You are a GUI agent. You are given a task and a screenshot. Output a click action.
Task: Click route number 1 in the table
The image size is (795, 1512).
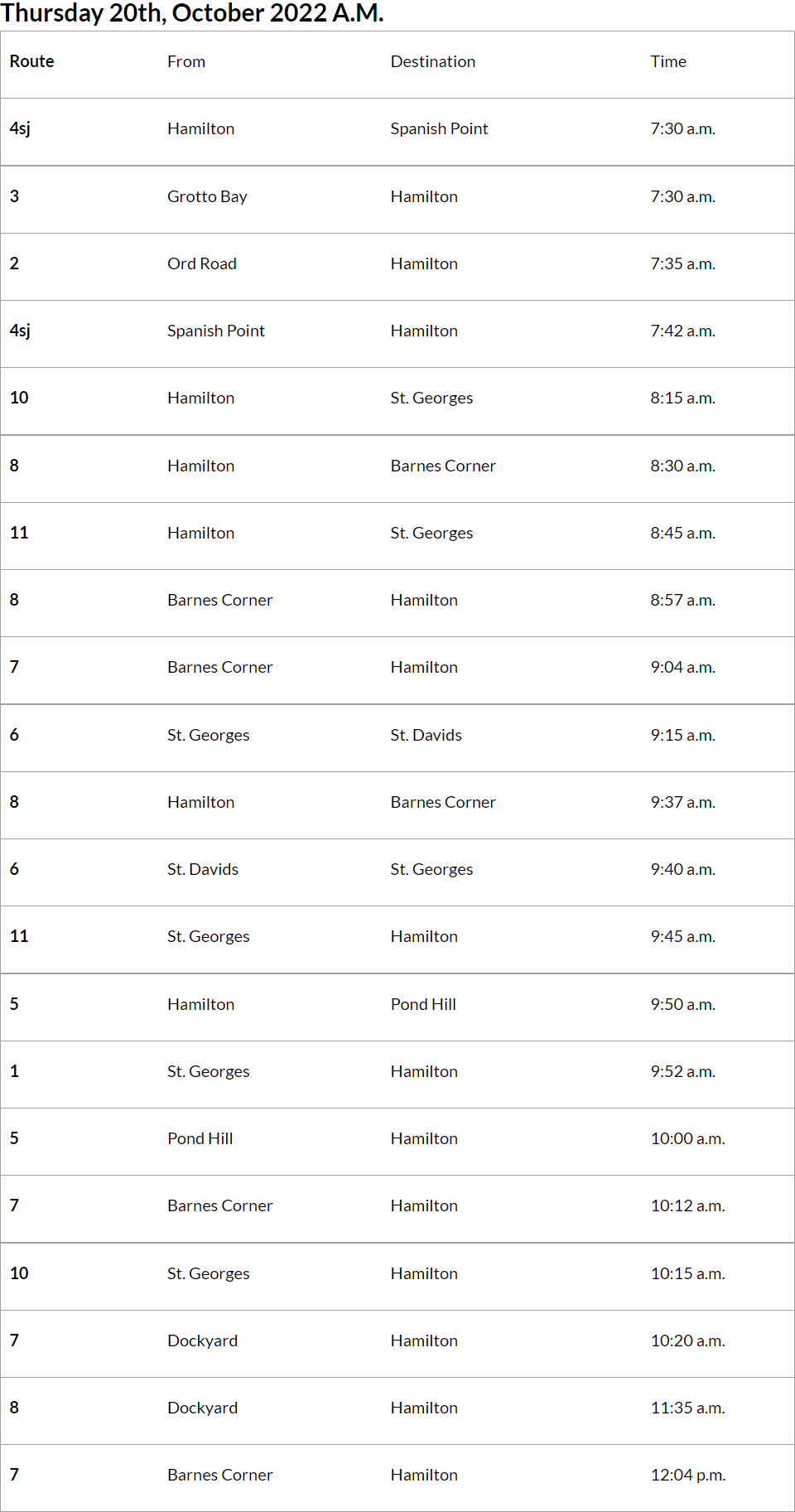pyautogui.click(x=14, y=1072)
